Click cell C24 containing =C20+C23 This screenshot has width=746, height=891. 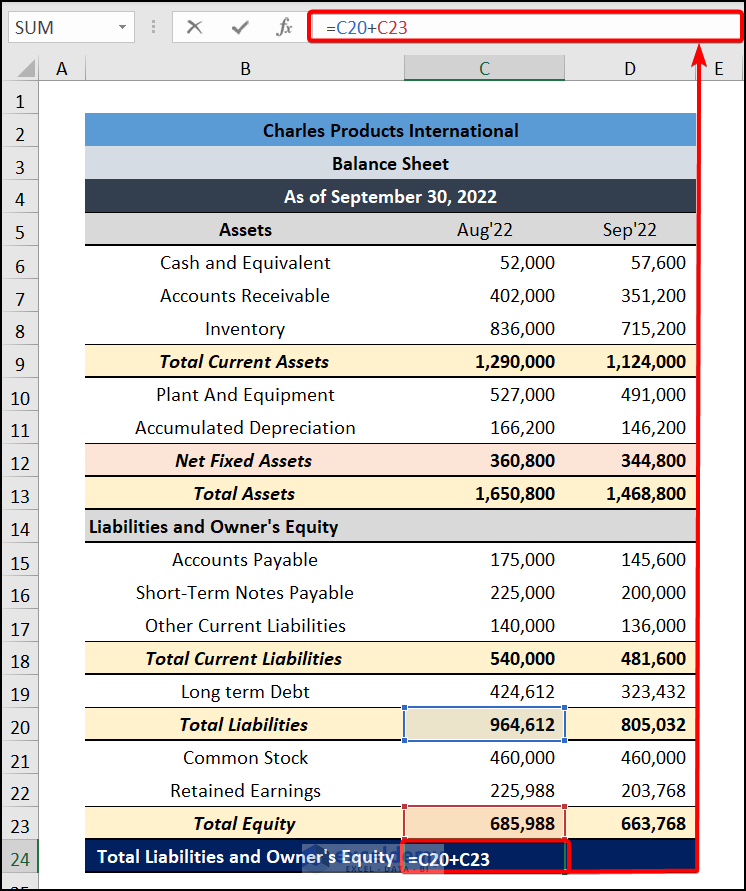484,857
